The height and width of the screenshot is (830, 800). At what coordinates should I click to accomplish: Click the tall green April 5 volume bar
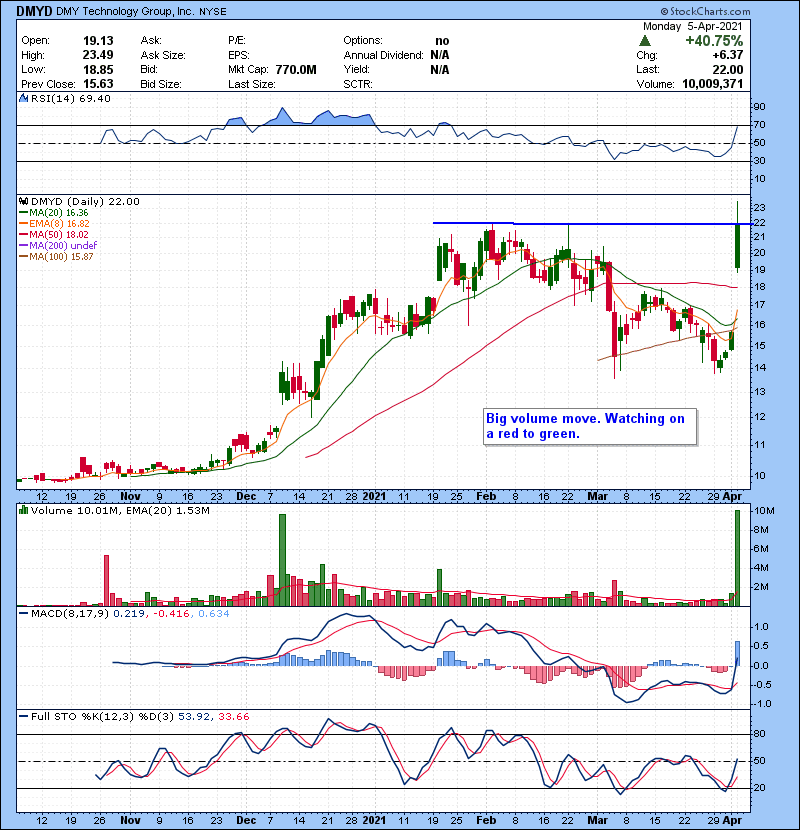pyautogui.click(x=736, y=557)
